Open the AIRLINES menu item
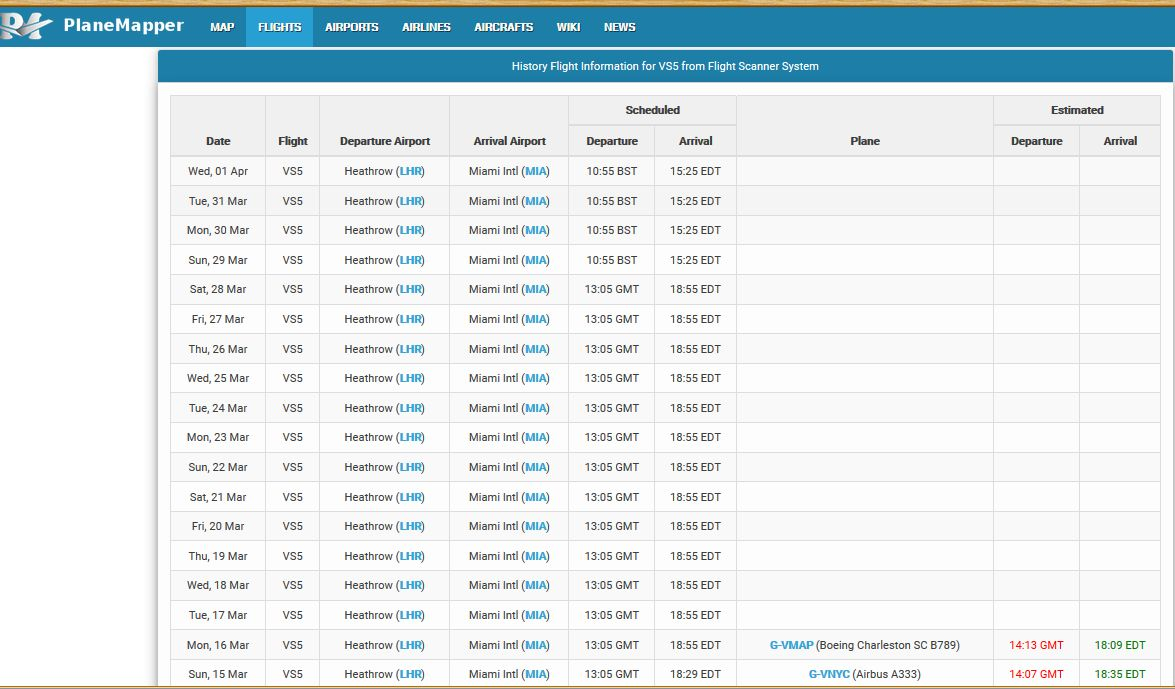Image resolution: width=1175 pixels, height=689 pixels. 426,27
